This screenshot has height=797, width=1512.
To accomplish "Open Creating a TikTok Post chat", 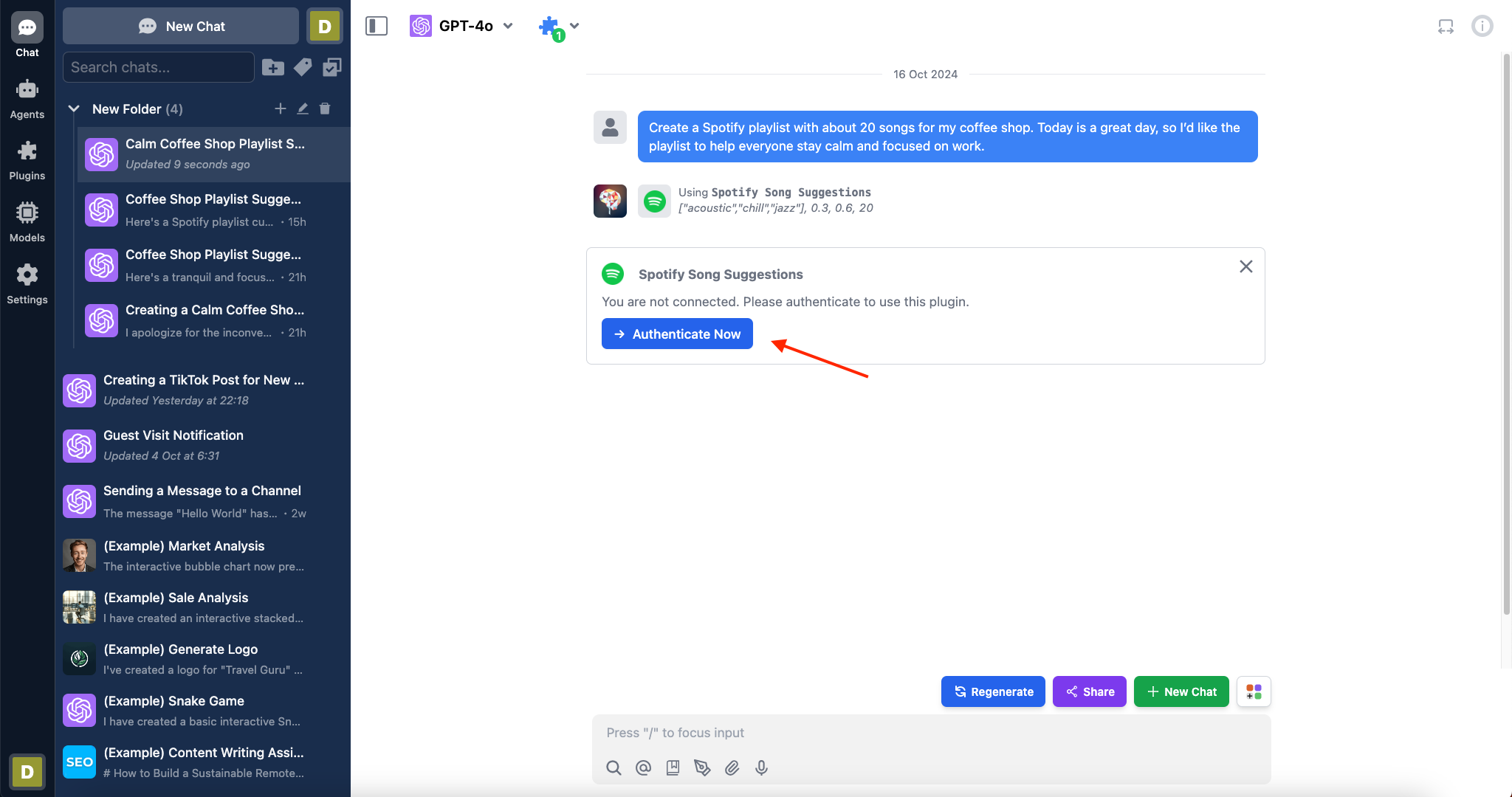I will 203,390.
